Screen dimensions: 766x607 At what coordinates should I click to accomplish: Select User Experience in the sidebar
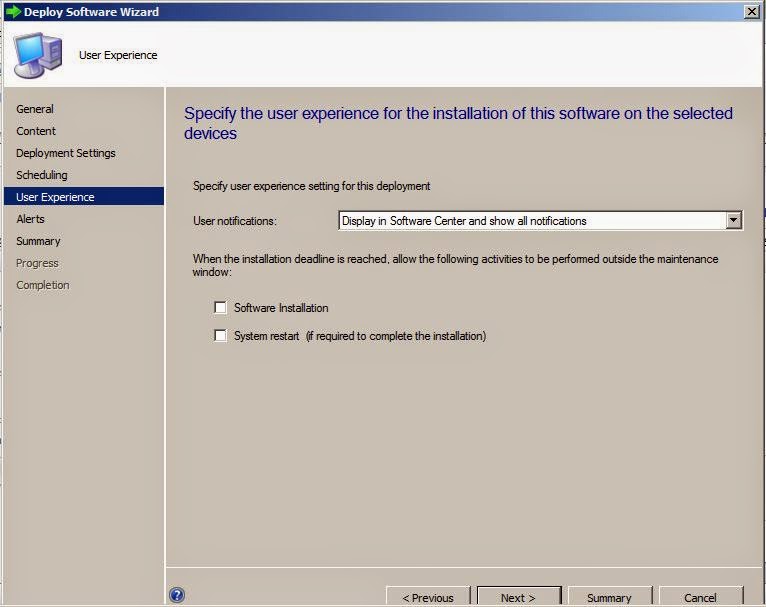[x=84, y=197]
